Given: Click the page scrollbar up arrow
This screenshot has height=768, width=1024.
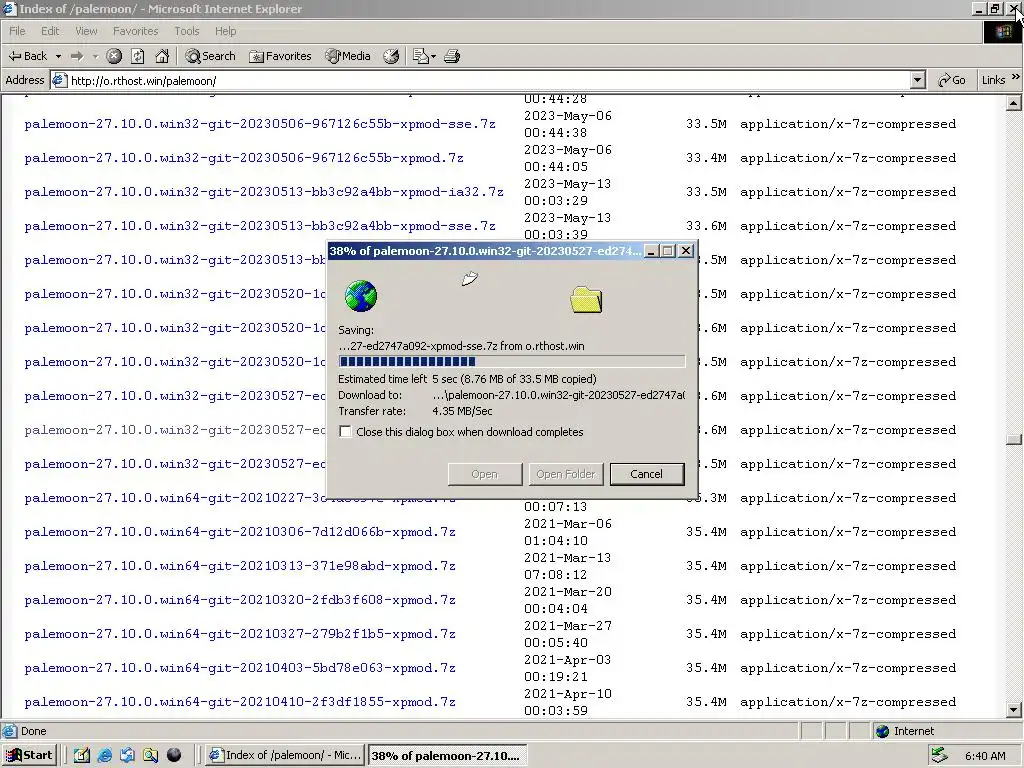Looking at the screenshot, I should [1014, 103].
